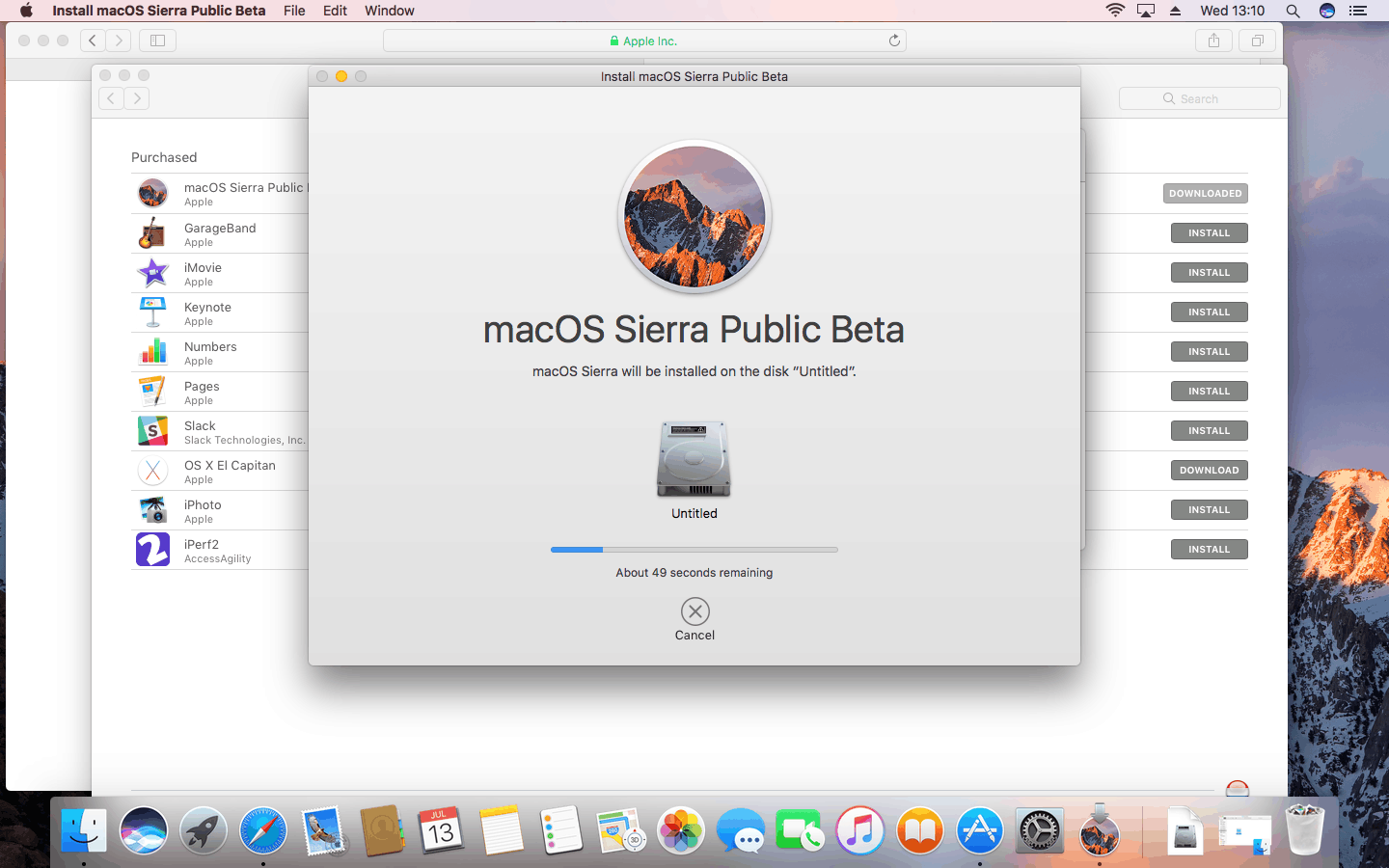Click the Numbers chart icon in Purchased list
Image resolution: width=1389 pixels, height=868 pixels.
point(152,352)
